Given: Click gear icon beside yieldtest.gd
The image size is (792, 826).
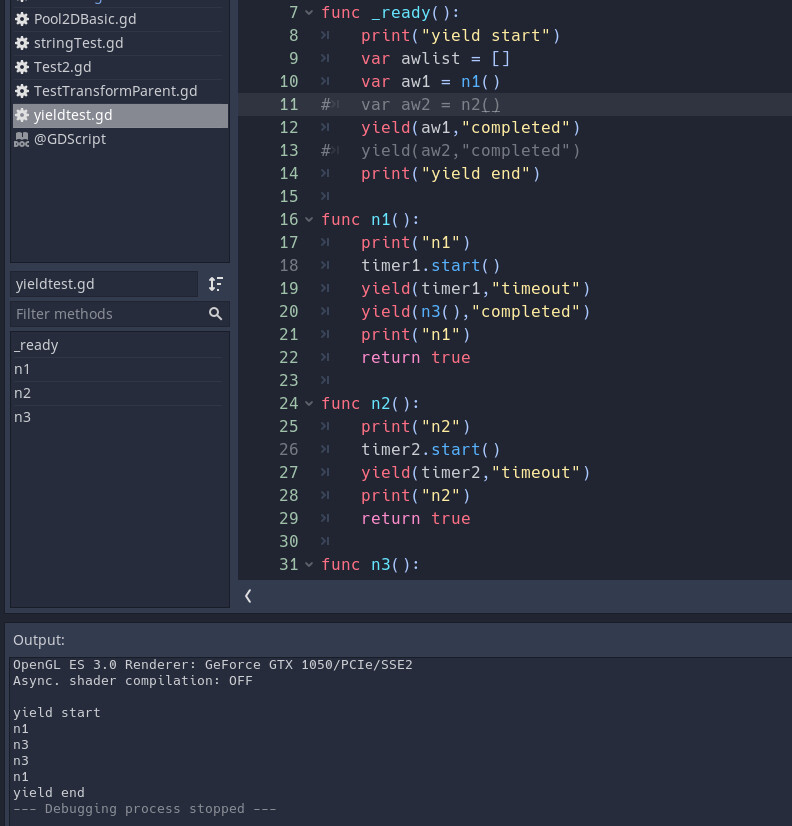Looking at the screenshot, I should [x=22, y=115].
